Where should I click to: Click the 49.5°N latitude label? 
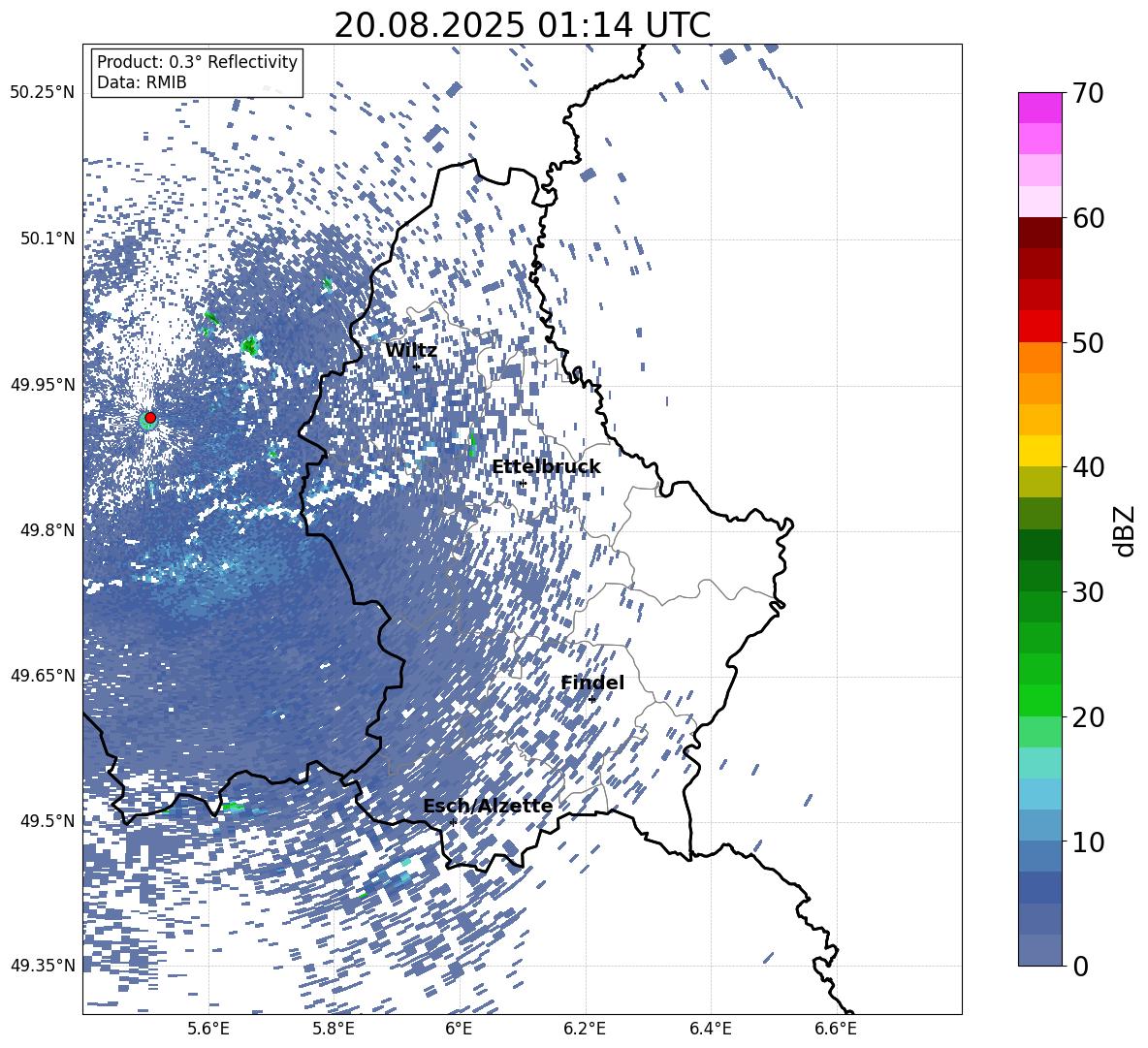pyautogui.click(x=48, y=820)
